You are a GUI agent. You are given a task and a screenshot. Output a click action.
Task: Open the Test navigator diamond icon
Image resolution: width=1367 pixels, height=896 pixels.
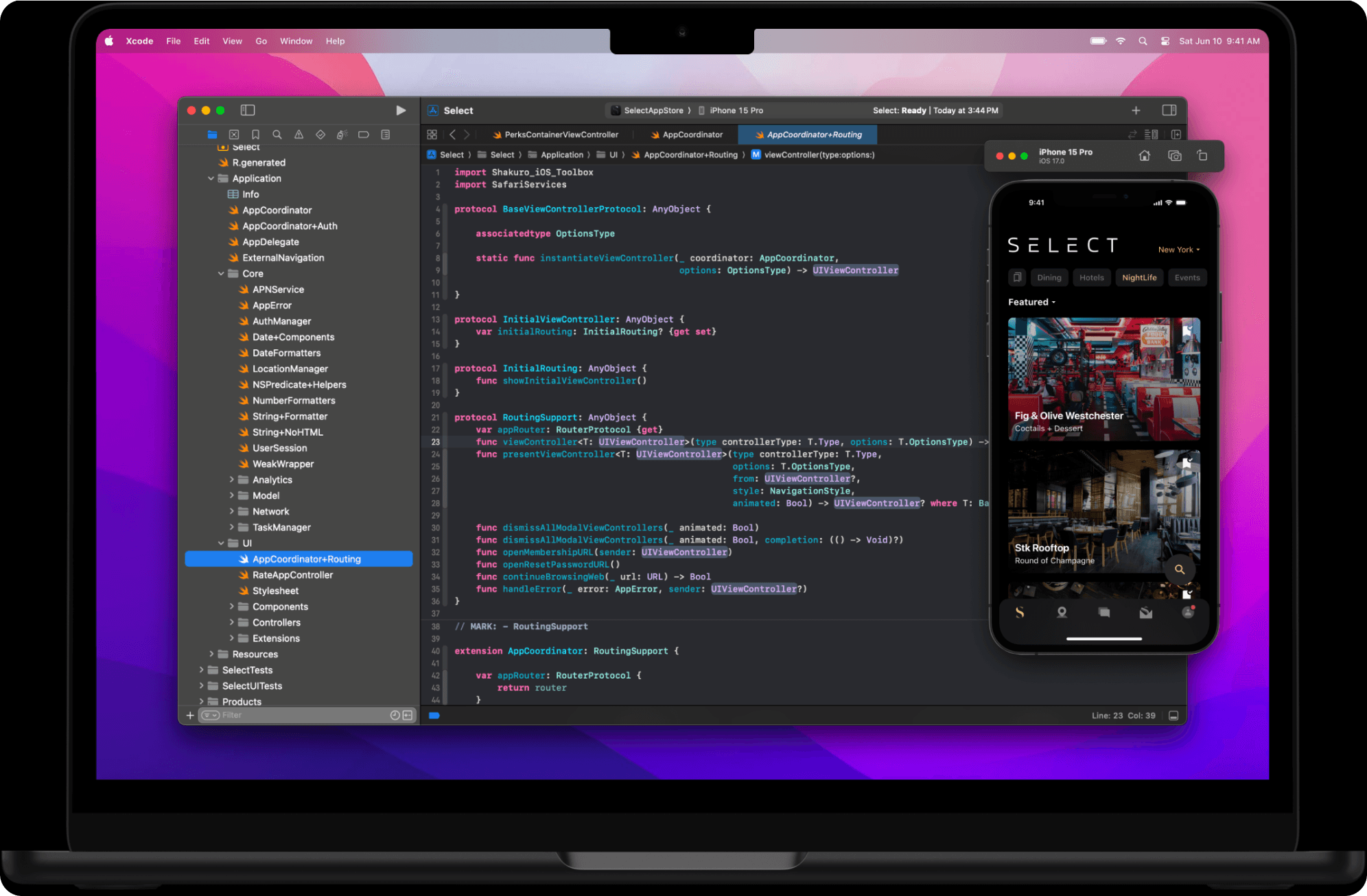(x=320, y=134)
